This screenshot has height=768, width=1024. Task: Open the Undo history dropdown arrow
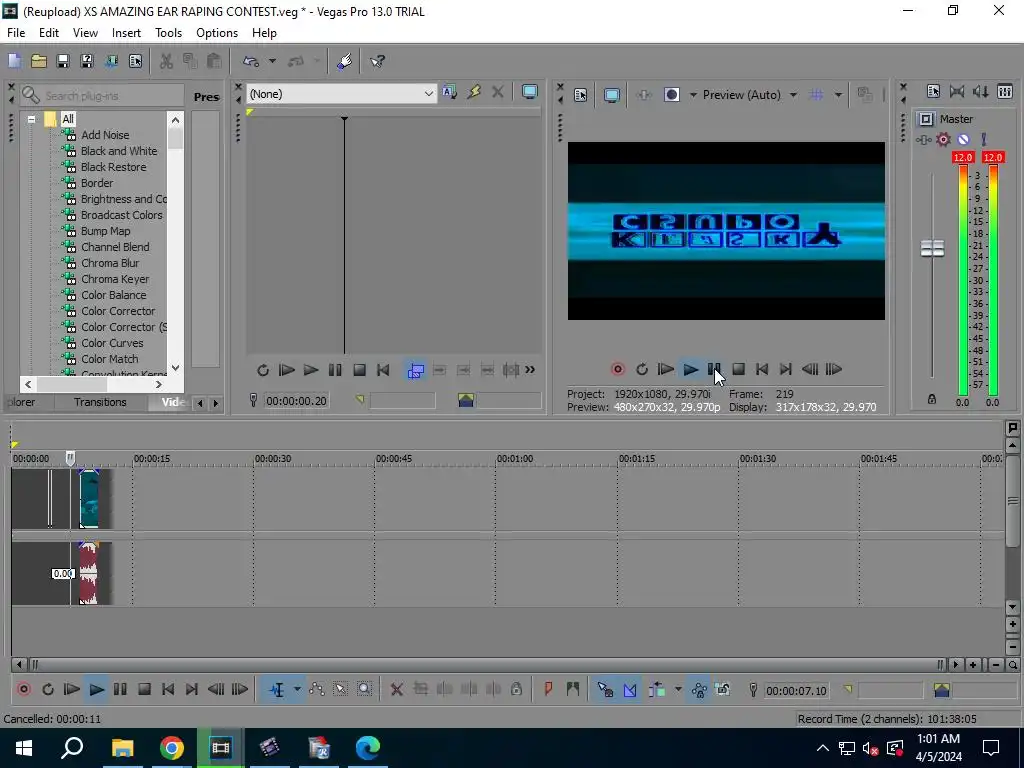(x=272, y=61)
